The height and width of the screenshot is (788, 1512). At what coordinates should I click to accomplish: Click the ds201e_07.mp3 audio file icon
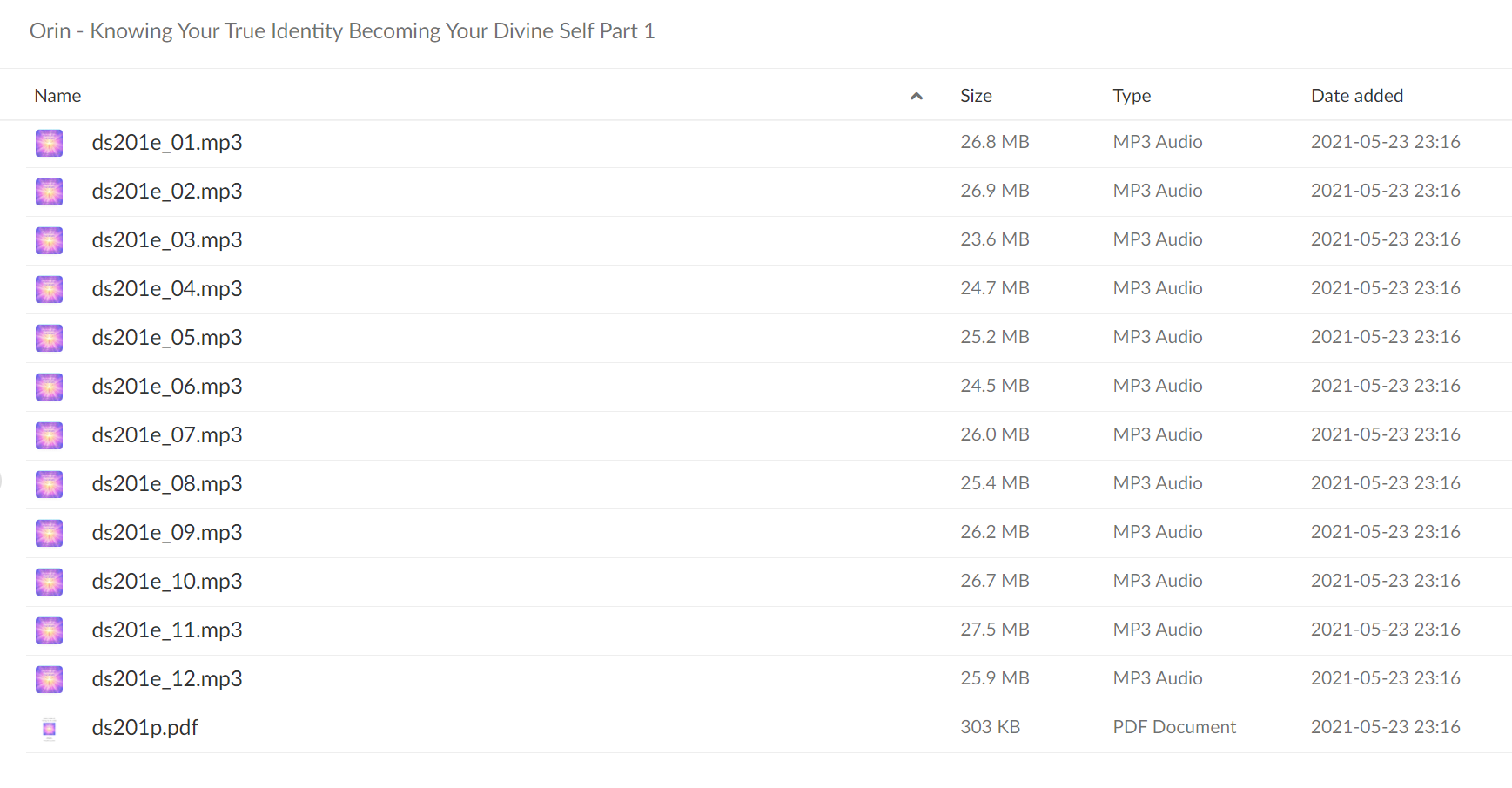pos(49,435)
